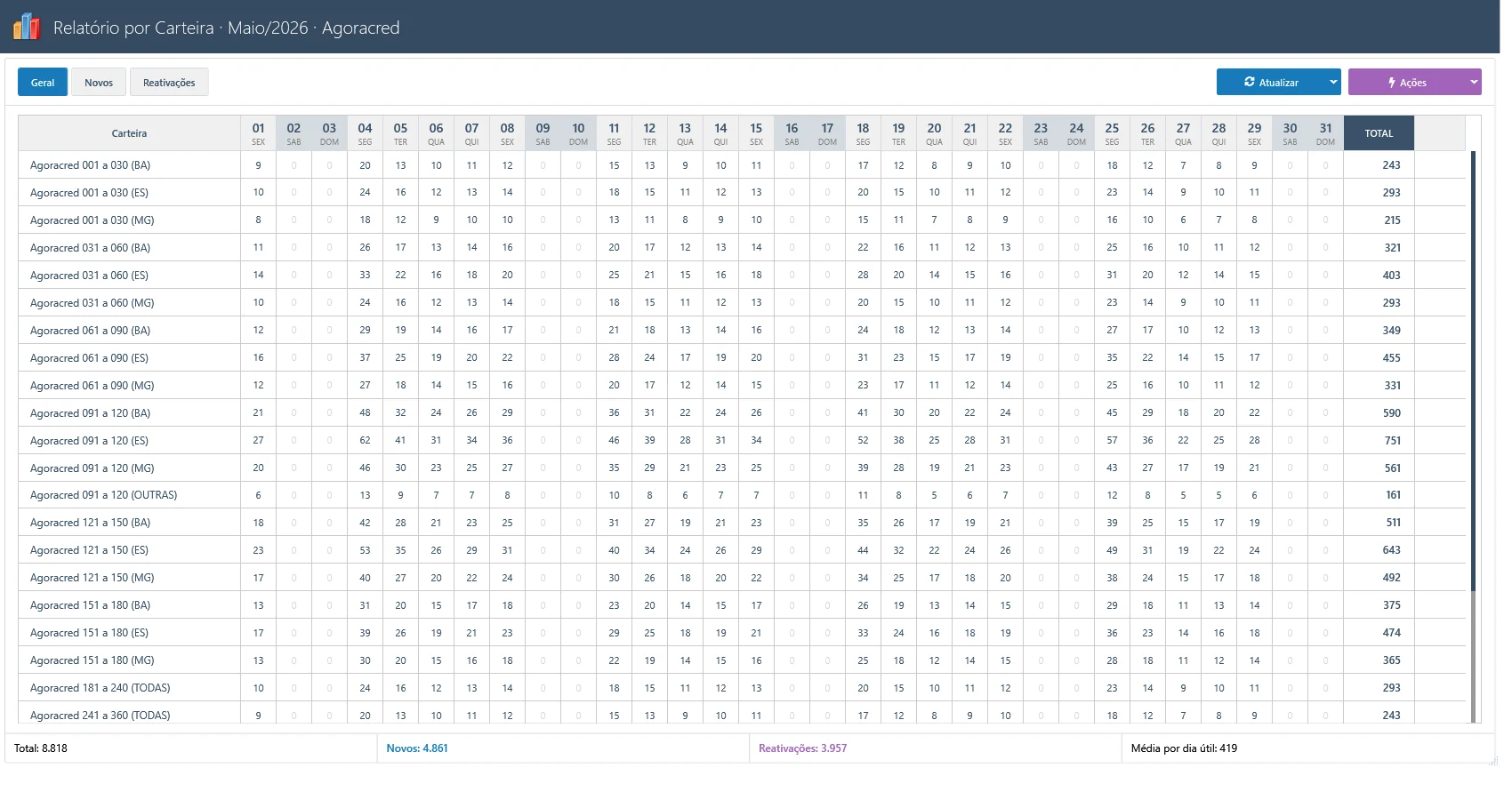This screenshot has height=800, width=1512.
Task: Click the day 01 SEX column header
Action: tap(258, 133)
